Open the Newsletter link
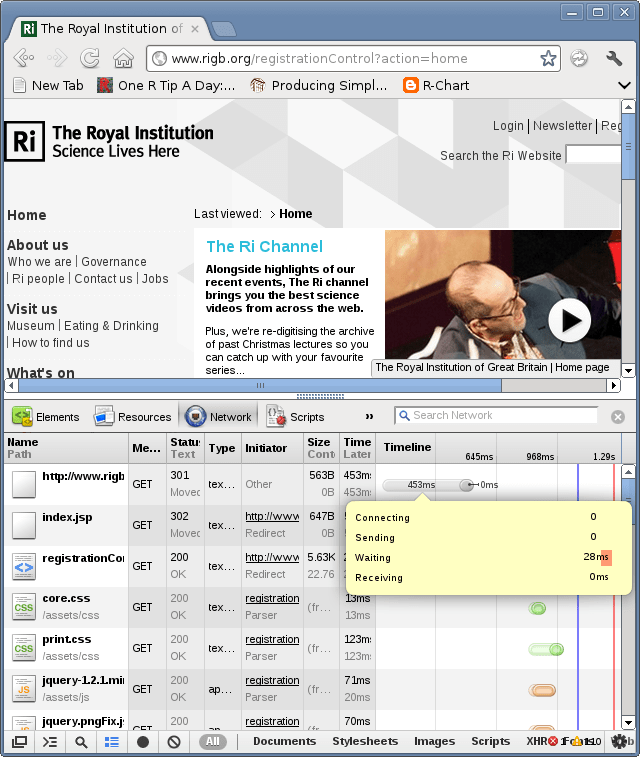 (x=562, y=126)
